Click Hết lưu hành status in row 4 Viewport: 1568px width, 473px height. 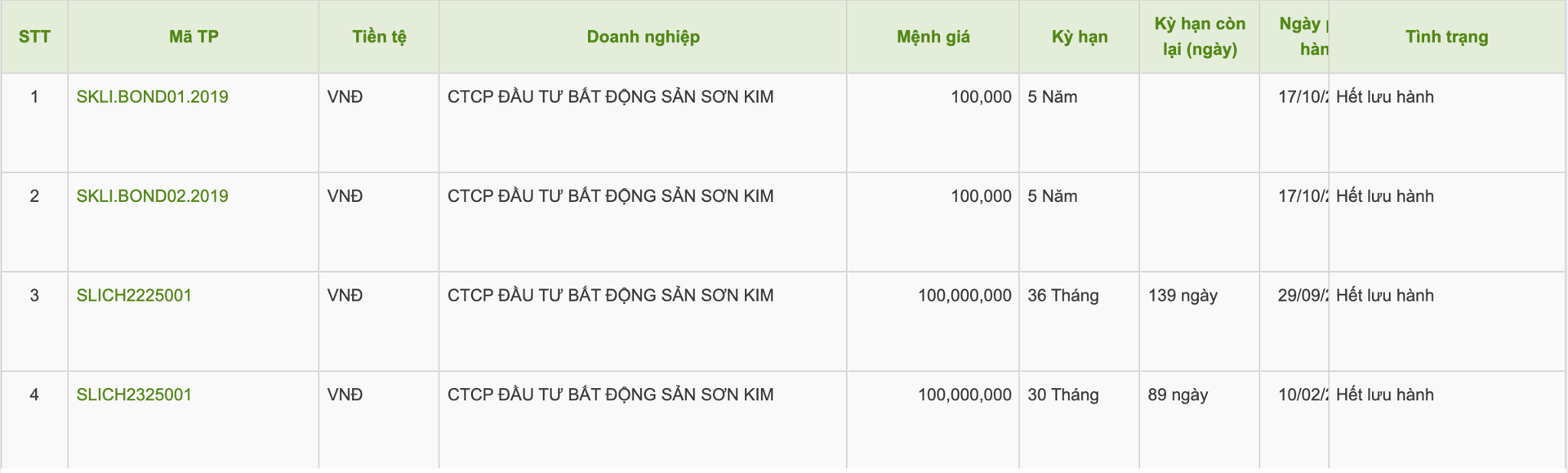coord(1384,395)
